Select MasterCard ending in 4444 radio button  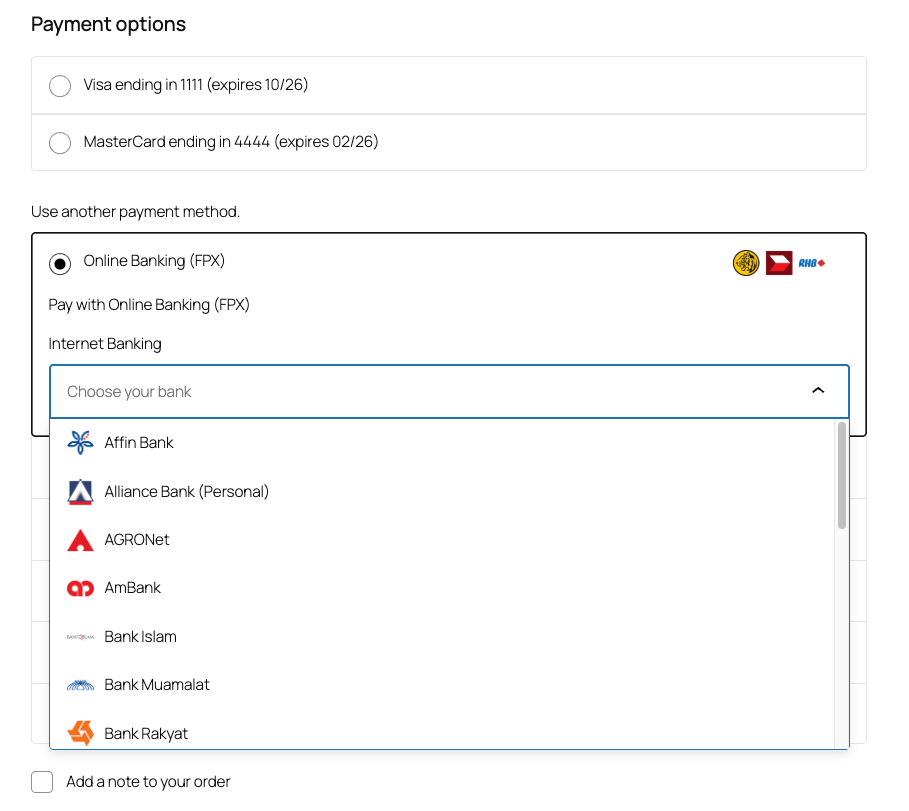click(x=60, y=143)
